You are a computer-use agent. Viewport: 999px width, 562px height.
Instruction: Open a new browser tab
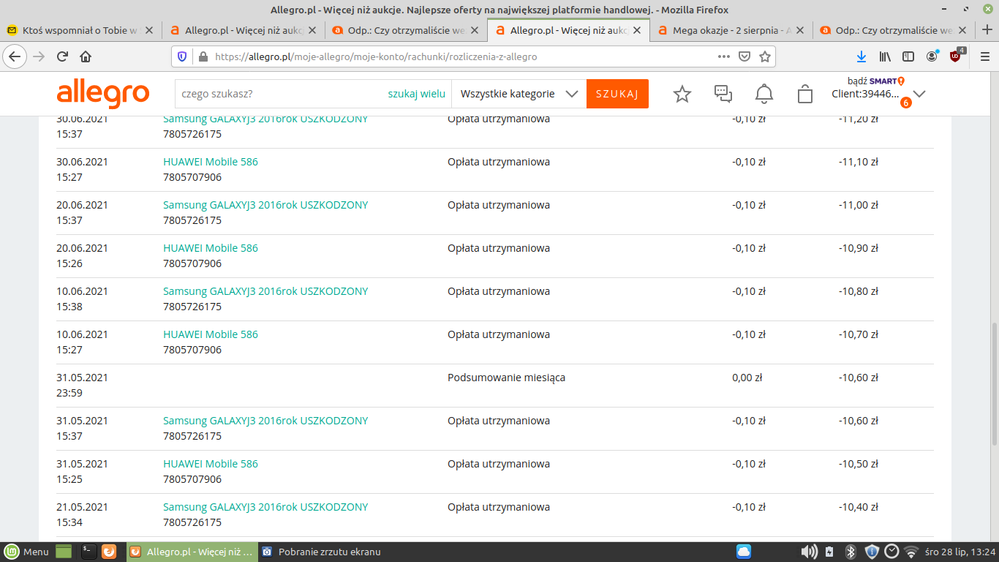click(987, 30)
